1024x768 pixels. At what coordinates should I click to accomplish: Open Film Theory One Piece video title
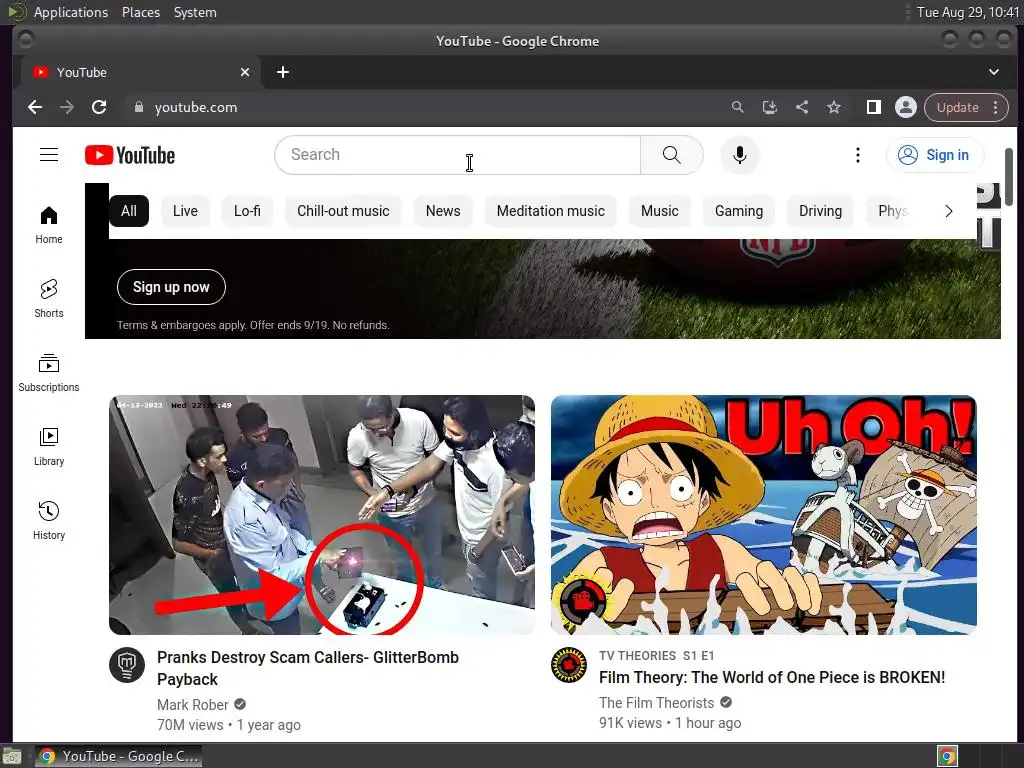pyautogui.click(x=771, y=677)
